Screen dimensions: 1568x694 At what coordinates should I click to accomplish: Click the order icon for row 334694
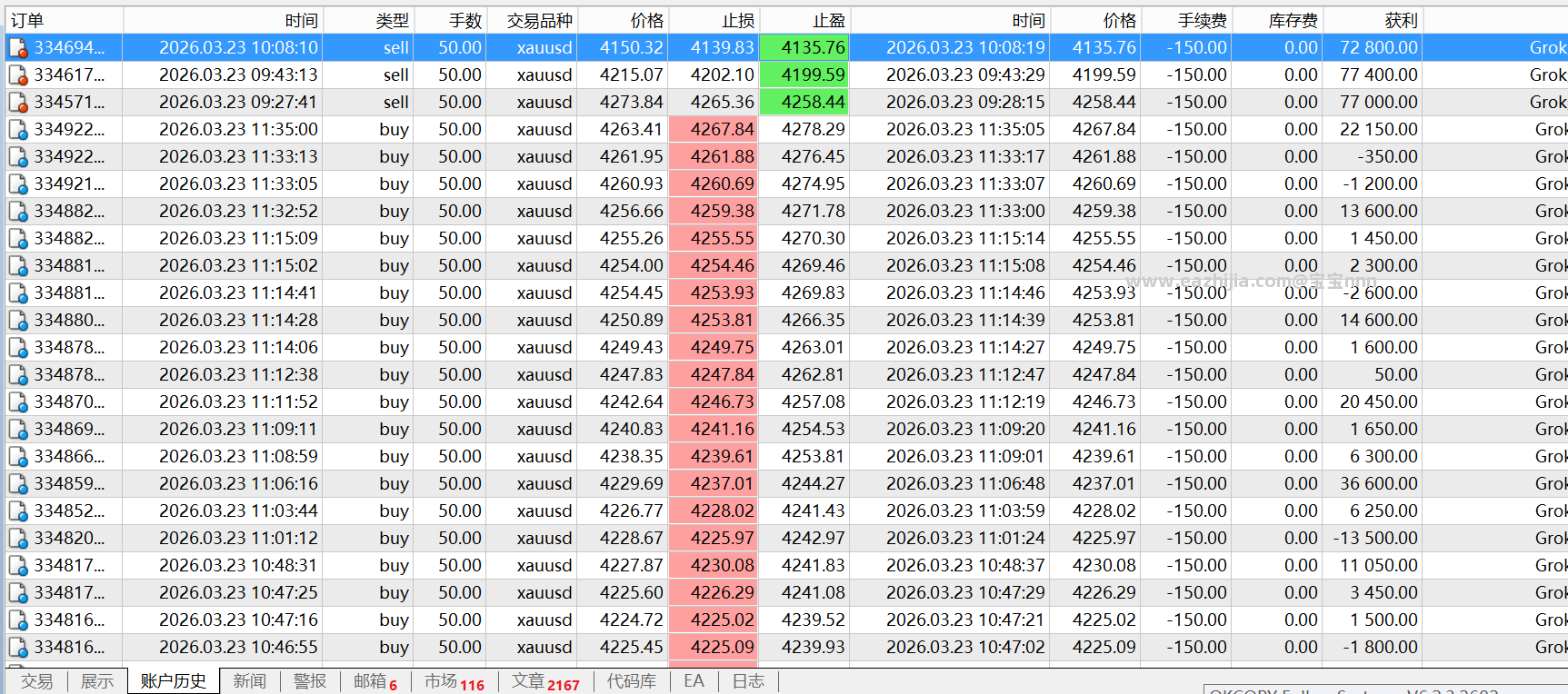(x=18, y=47)
